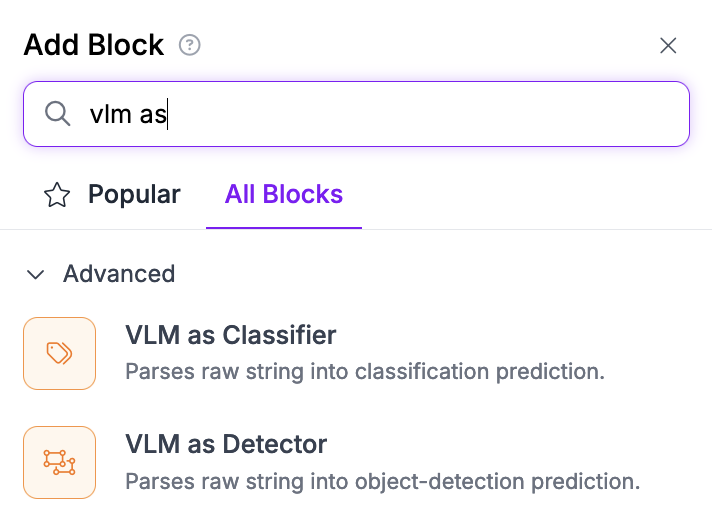Click the classification prediction description text

365,372
